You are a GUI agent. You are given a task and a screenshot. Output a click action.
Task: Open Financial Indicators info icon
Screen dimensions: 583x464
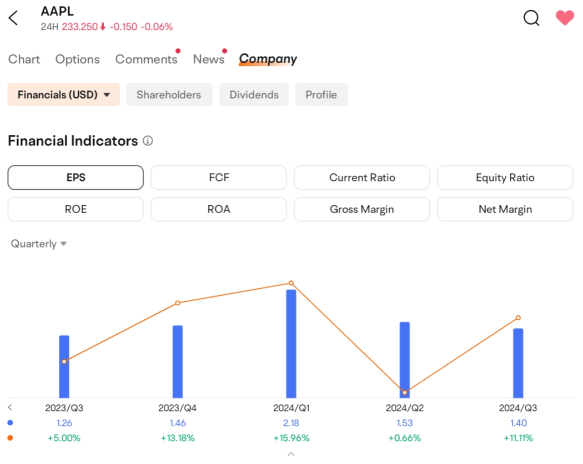148,141
